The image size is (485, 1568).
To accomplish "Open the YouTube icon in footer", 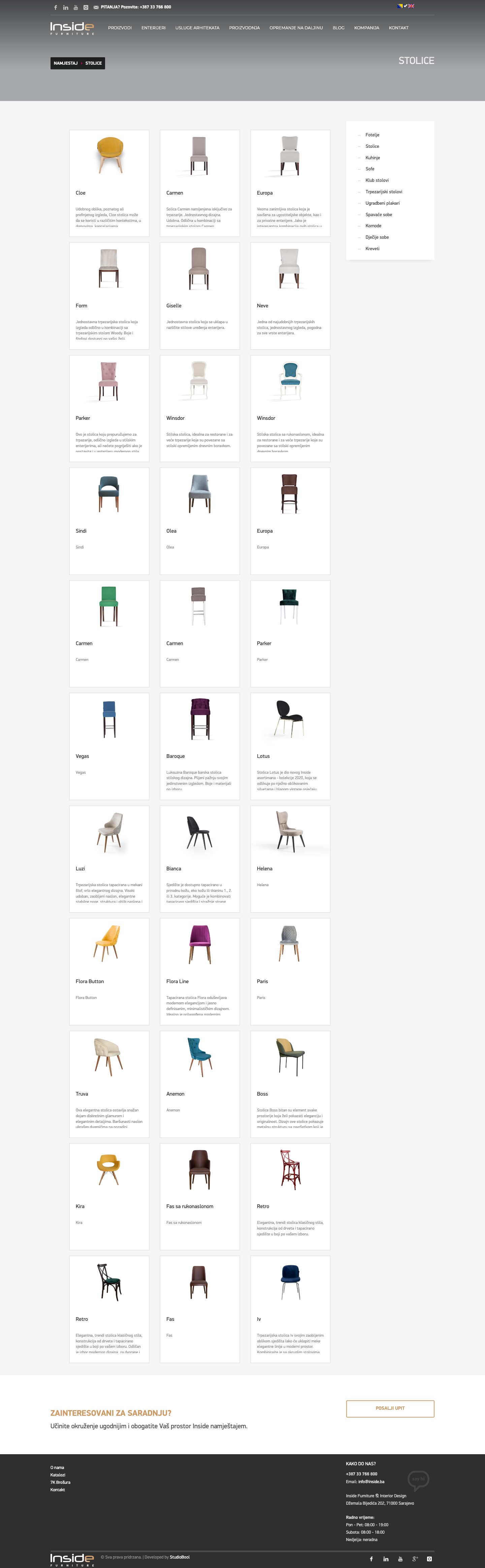I will pos(400,1558).
